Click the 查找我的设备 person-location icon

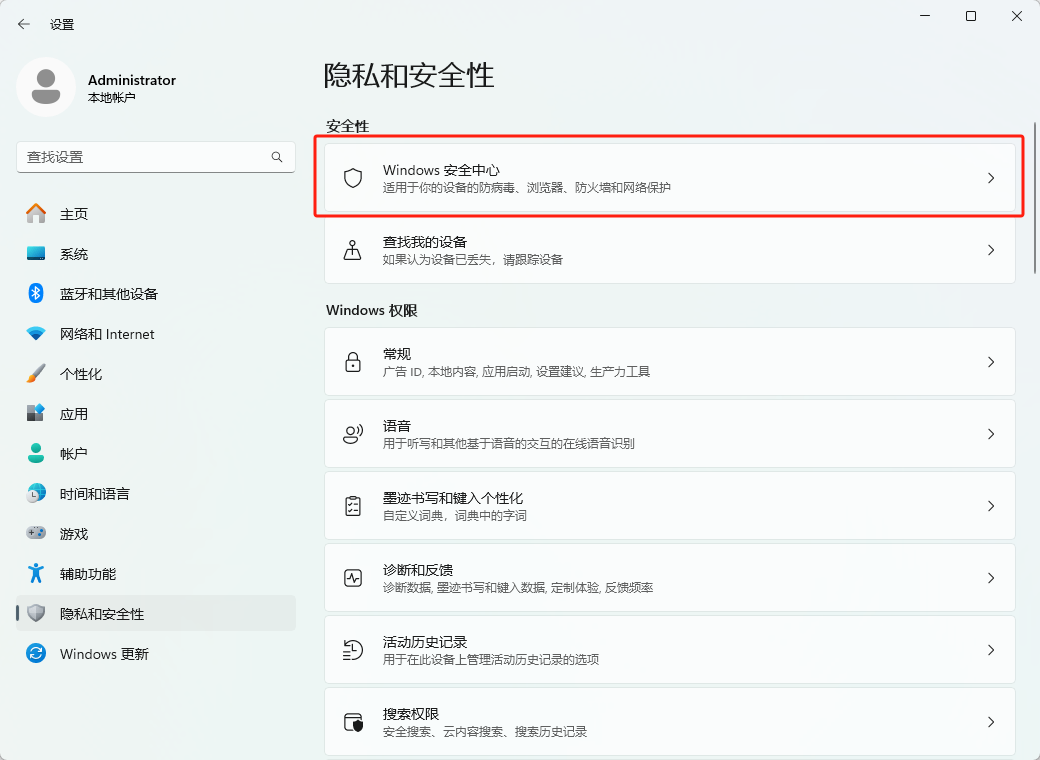click(x=352, y=250)
